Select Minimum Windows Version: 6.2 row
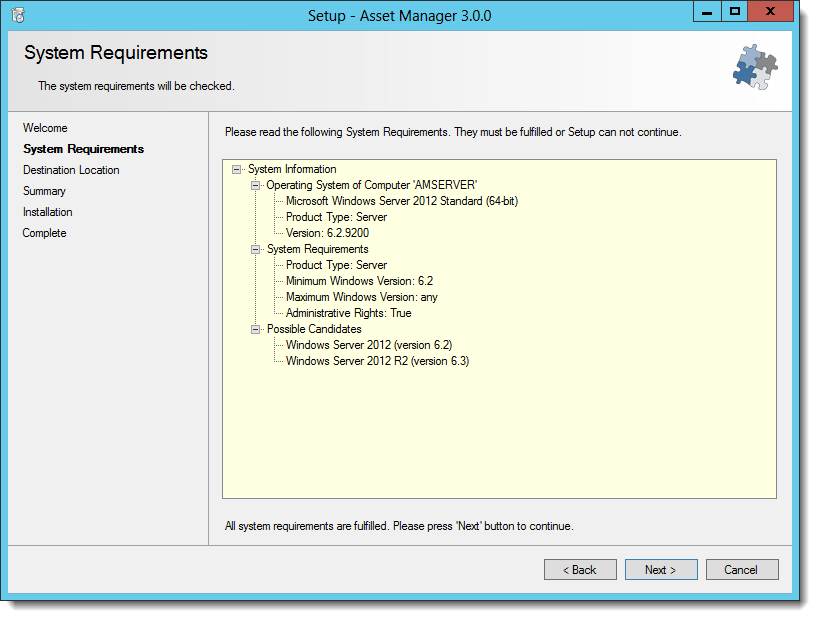Screen dimensions: 816x617 point(359,281)
